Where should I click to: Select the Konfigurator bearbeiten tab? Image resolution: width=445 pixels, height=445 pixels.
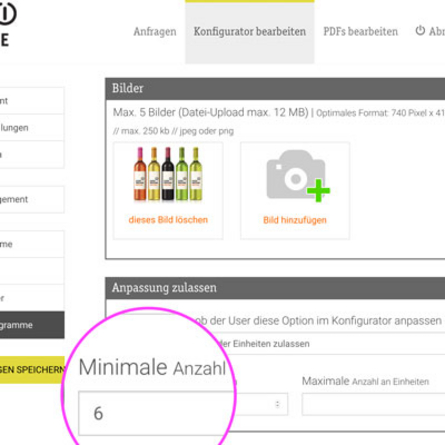[x=250, y=32]
